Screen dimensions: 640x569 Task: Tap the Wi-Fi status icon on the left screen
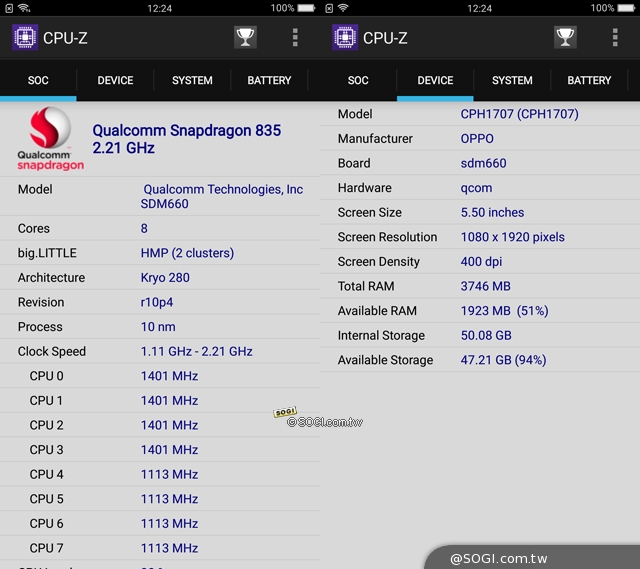coord(24,8)
